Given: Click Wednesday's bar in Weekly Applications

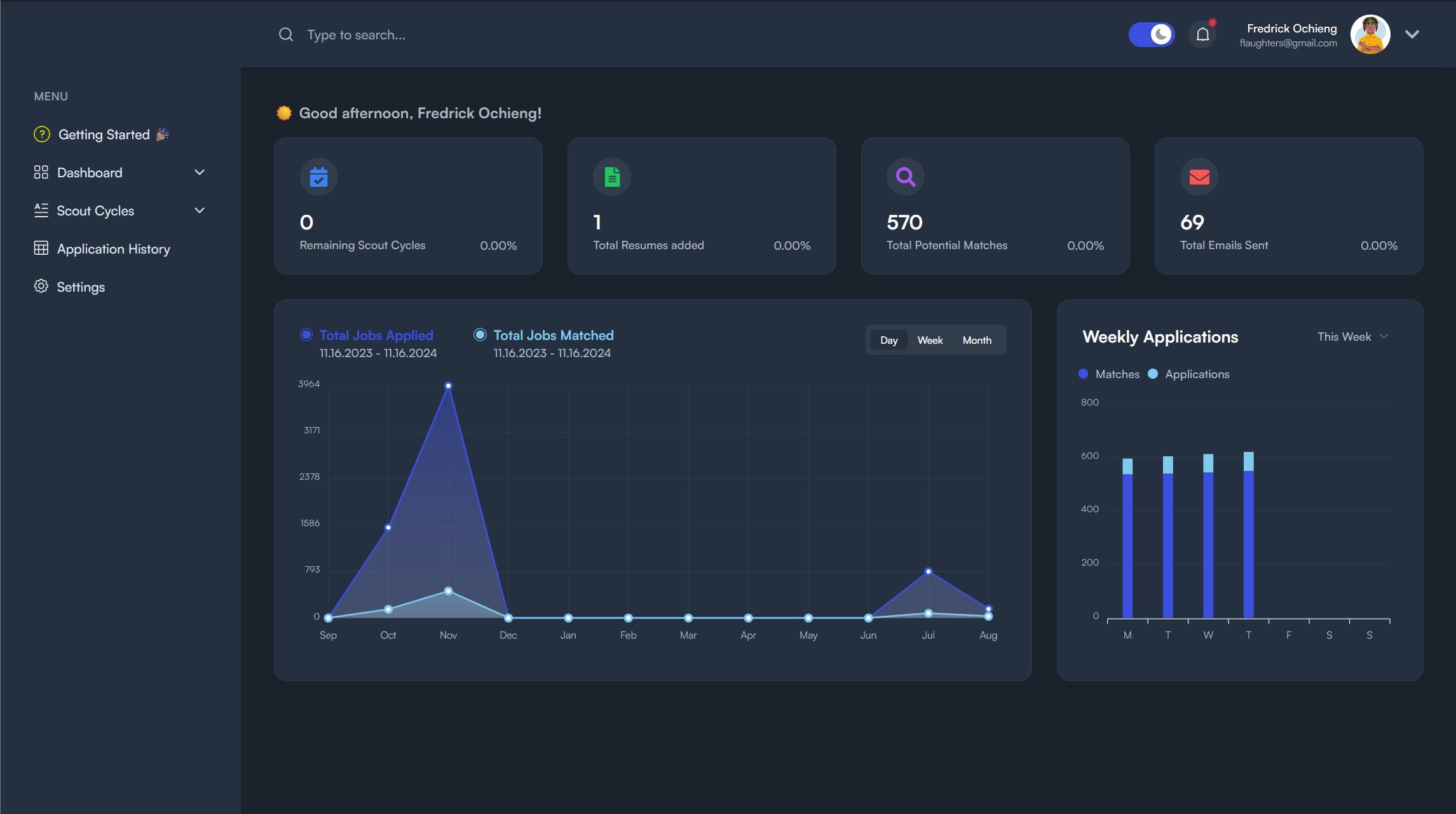Looking at the screenshot, I should [1208, 536].
